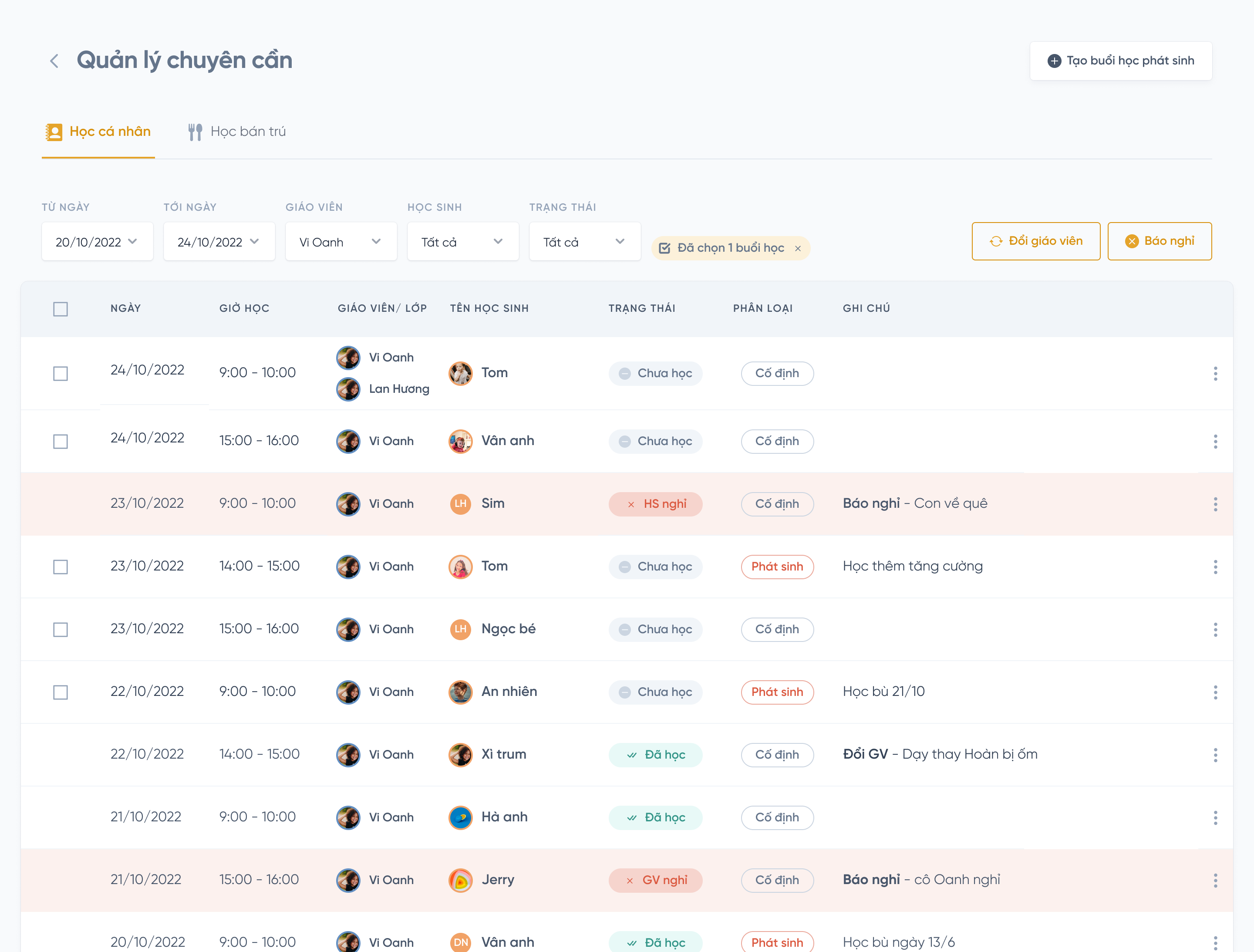Remove the 'Đã chọn 1 buổi học' chip
This screenshot has width=1254, height=952.
798,248
